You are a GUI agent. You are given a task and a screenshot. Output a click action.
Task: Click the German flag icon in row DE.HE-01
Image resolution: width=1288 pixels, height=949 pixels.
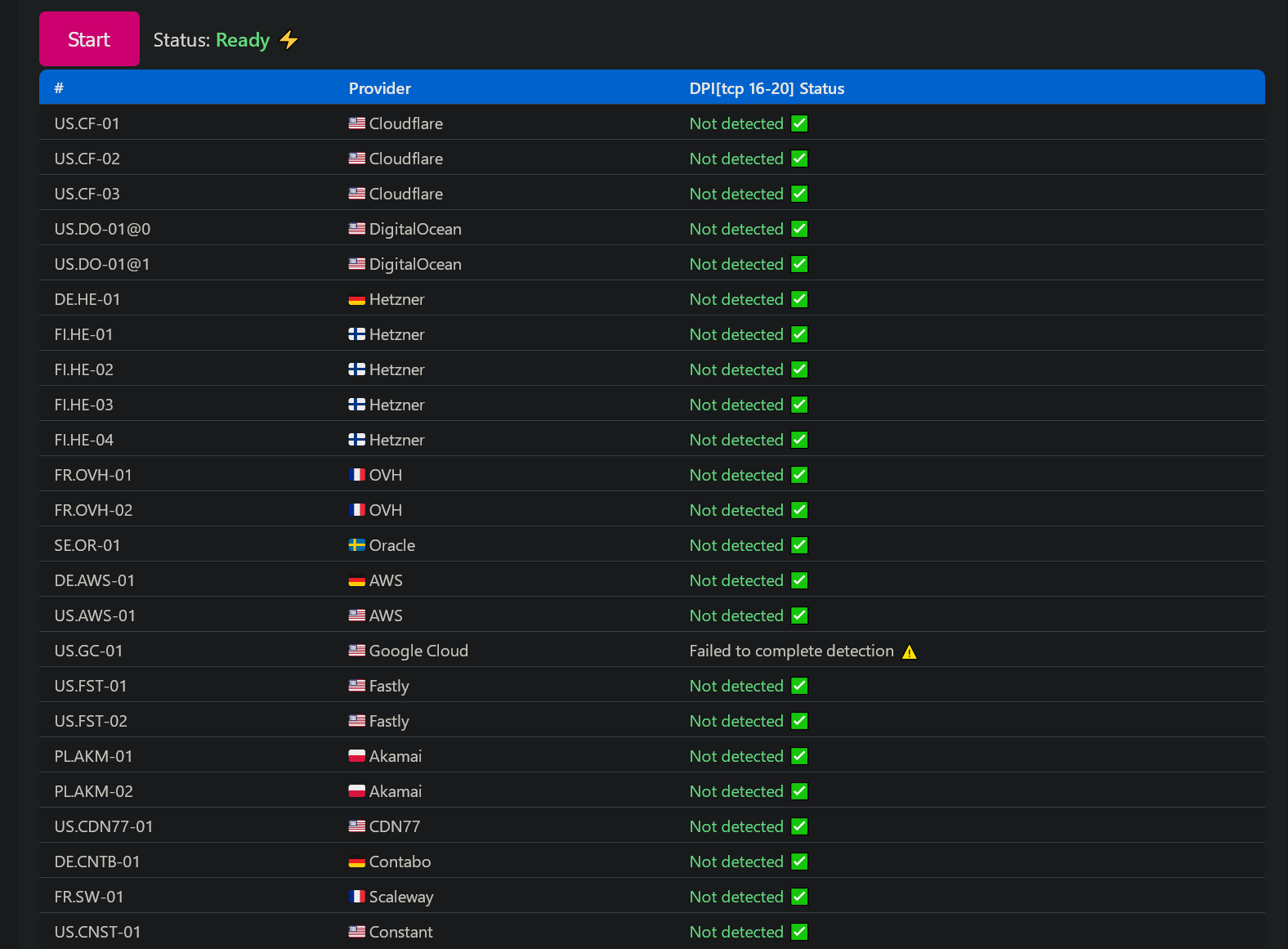tap(357, 299)
